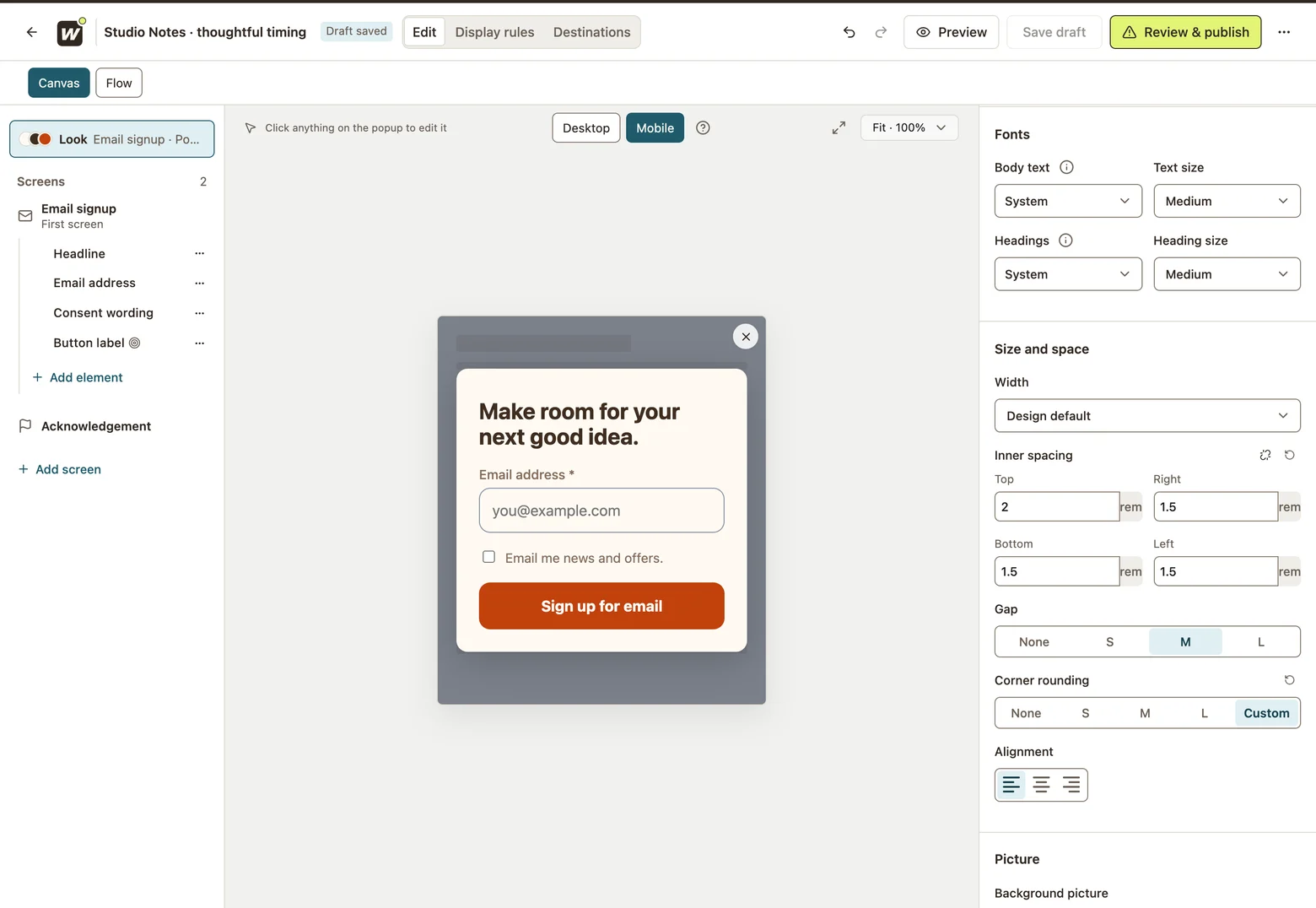Screen dimensions: 1316x908
Task: Open Body text font dropdown
Action: pos(1068,201)
